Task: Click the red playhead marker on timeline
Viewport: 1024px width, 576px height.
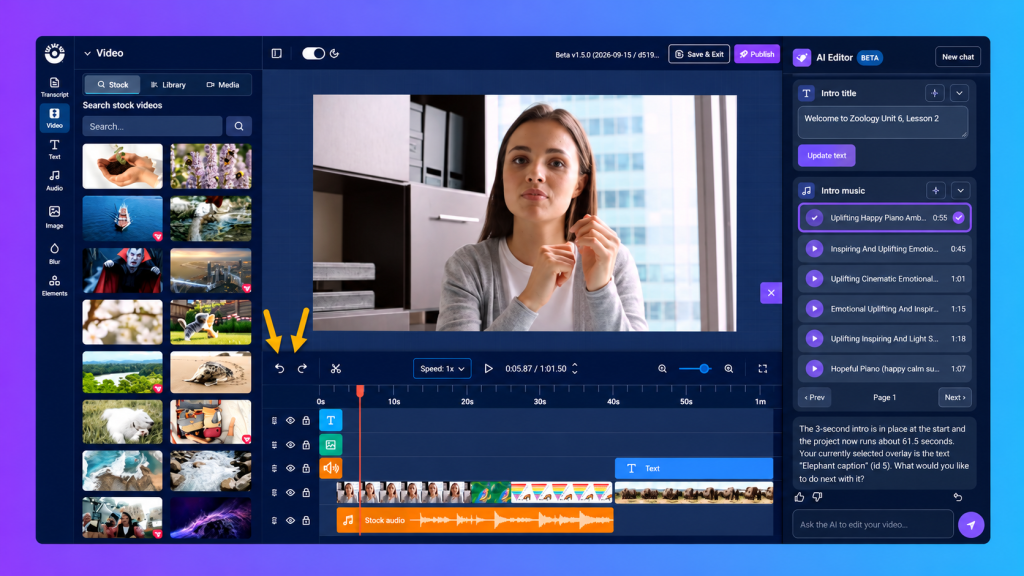Action: tap(360, 391)
